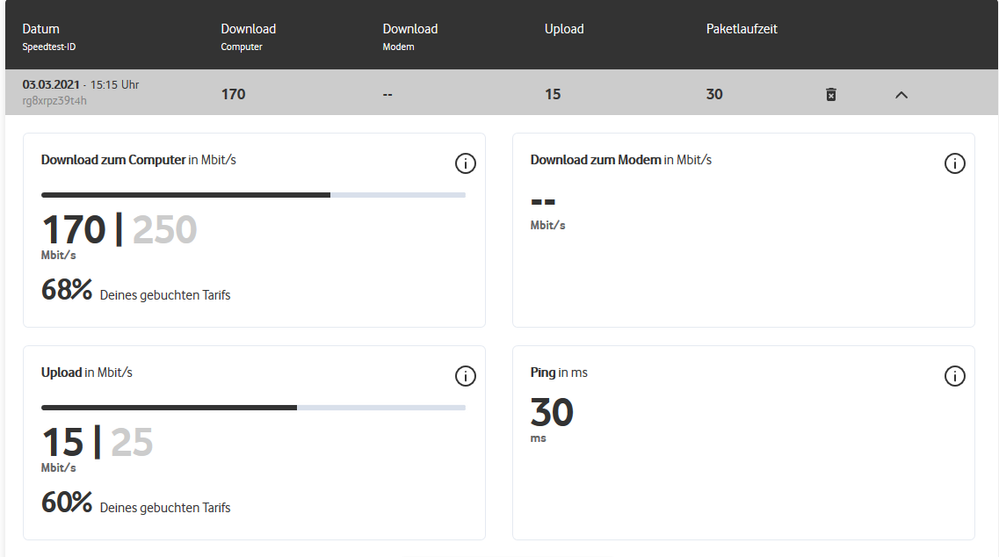Click the 30 ms ping value
The height and width of the screenshot is (557, 999).
(x=551, y=412)
